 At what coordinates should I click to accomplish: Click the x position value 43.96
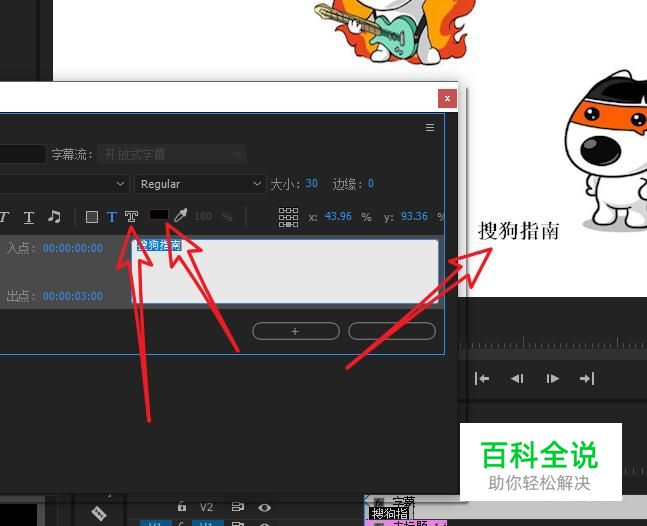click(x=338, y=217)
